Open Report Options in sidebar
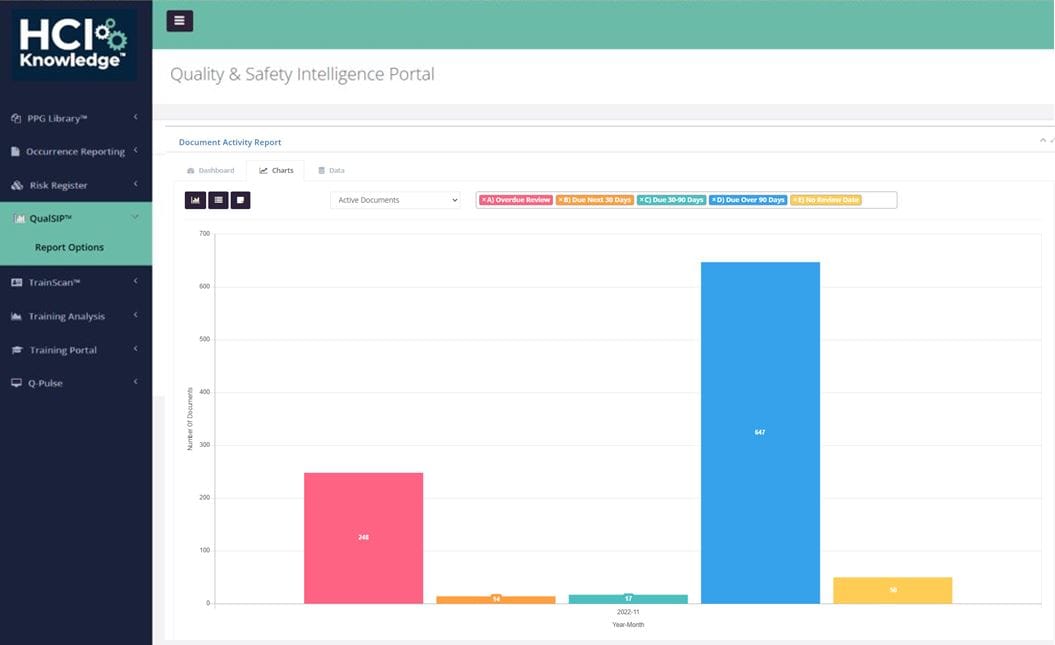1055x645 pixels. 69,247
